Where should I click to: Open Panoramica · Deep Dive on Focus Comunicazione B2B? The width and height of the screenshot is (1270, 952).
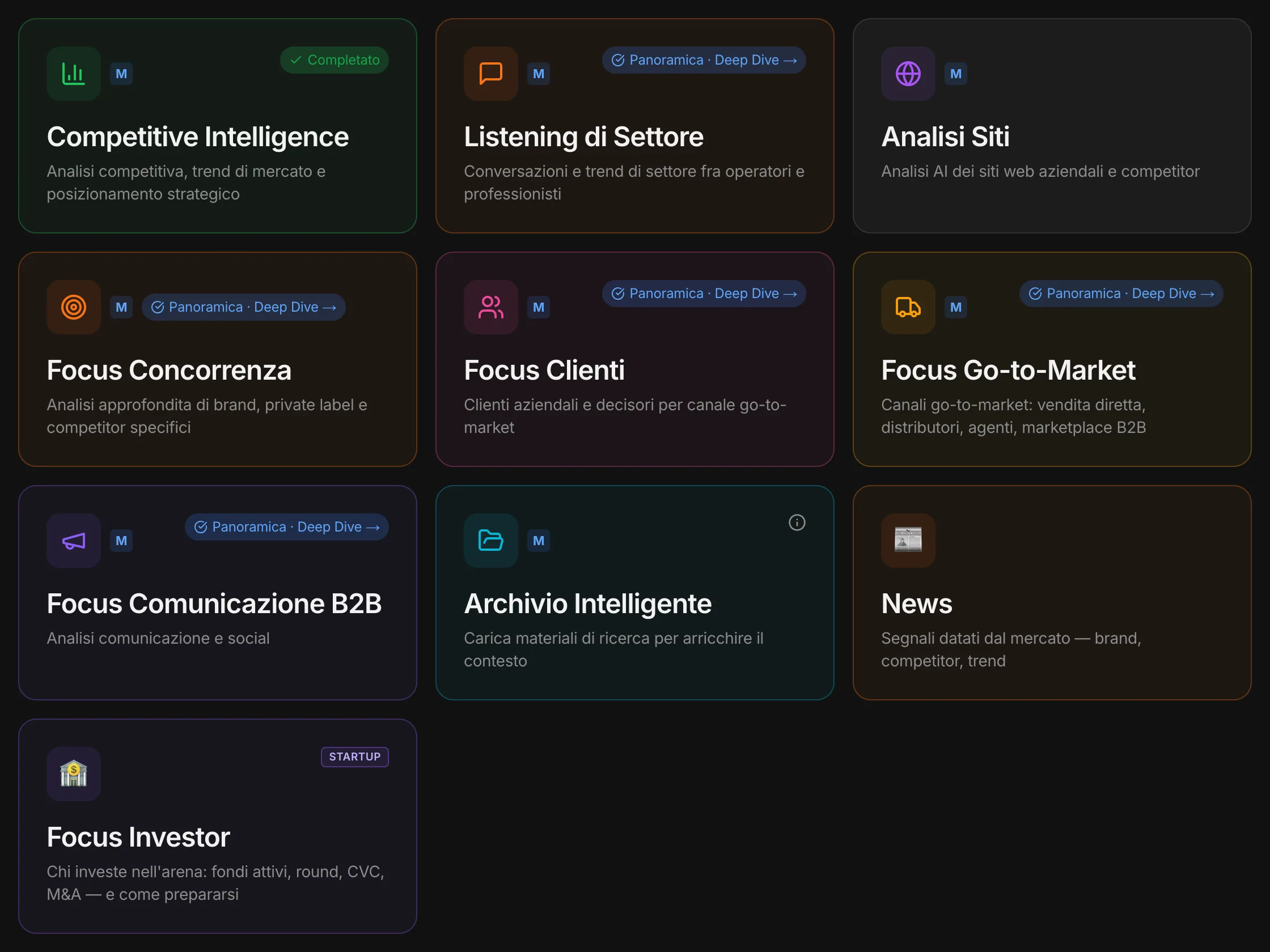pyautogui.click(x=286, y=527)
